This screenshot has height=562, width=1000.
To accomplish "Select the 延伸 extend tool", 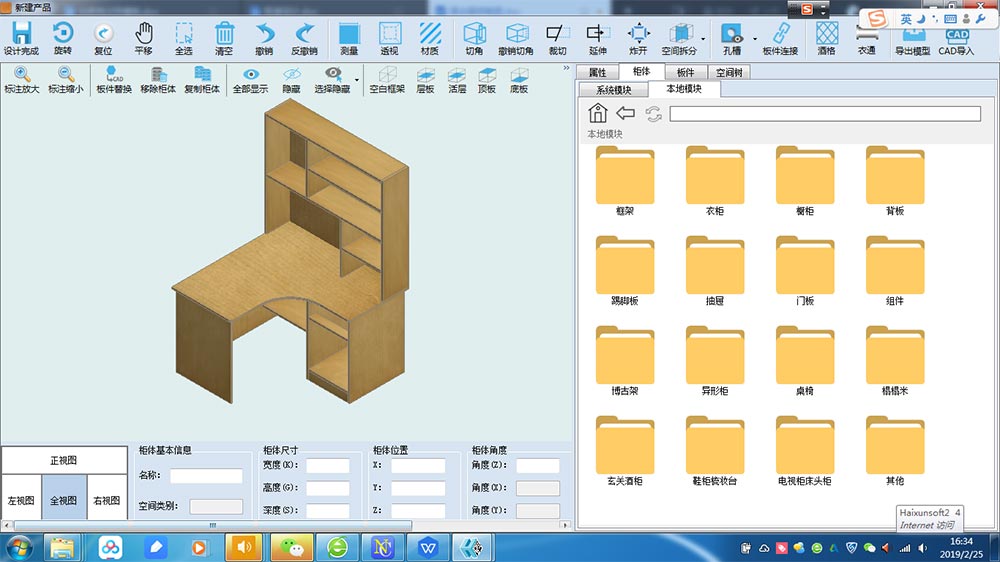I will [597, 33].
